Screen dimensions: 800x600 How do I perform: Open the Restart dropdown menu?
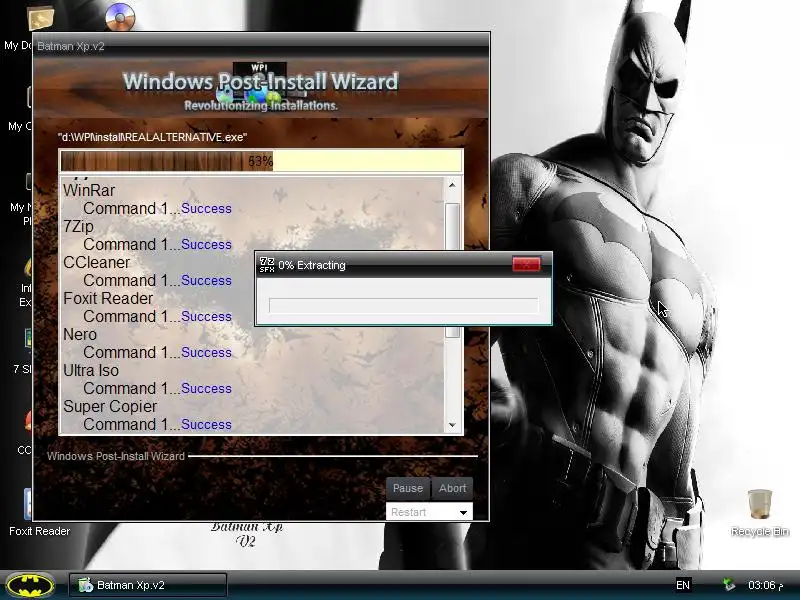[x=429, y=512]
